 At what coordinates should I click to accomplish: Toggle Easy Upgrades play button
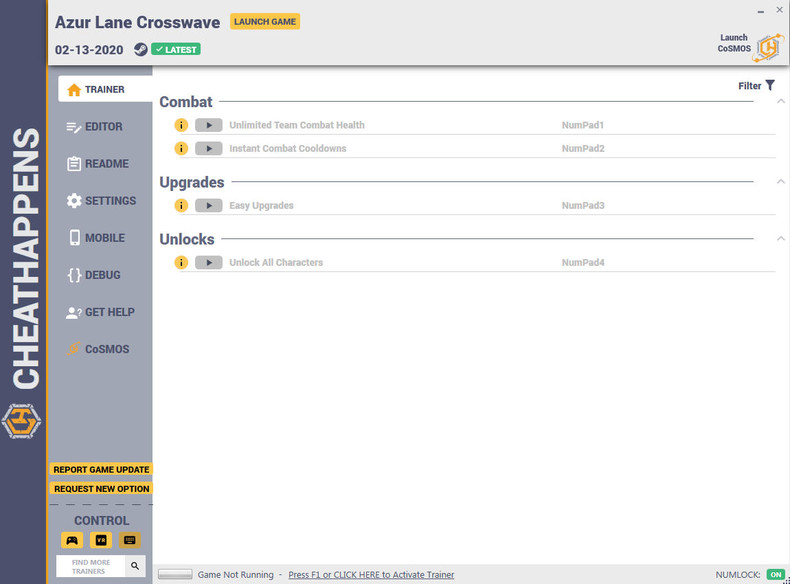(x=209, y=205)
